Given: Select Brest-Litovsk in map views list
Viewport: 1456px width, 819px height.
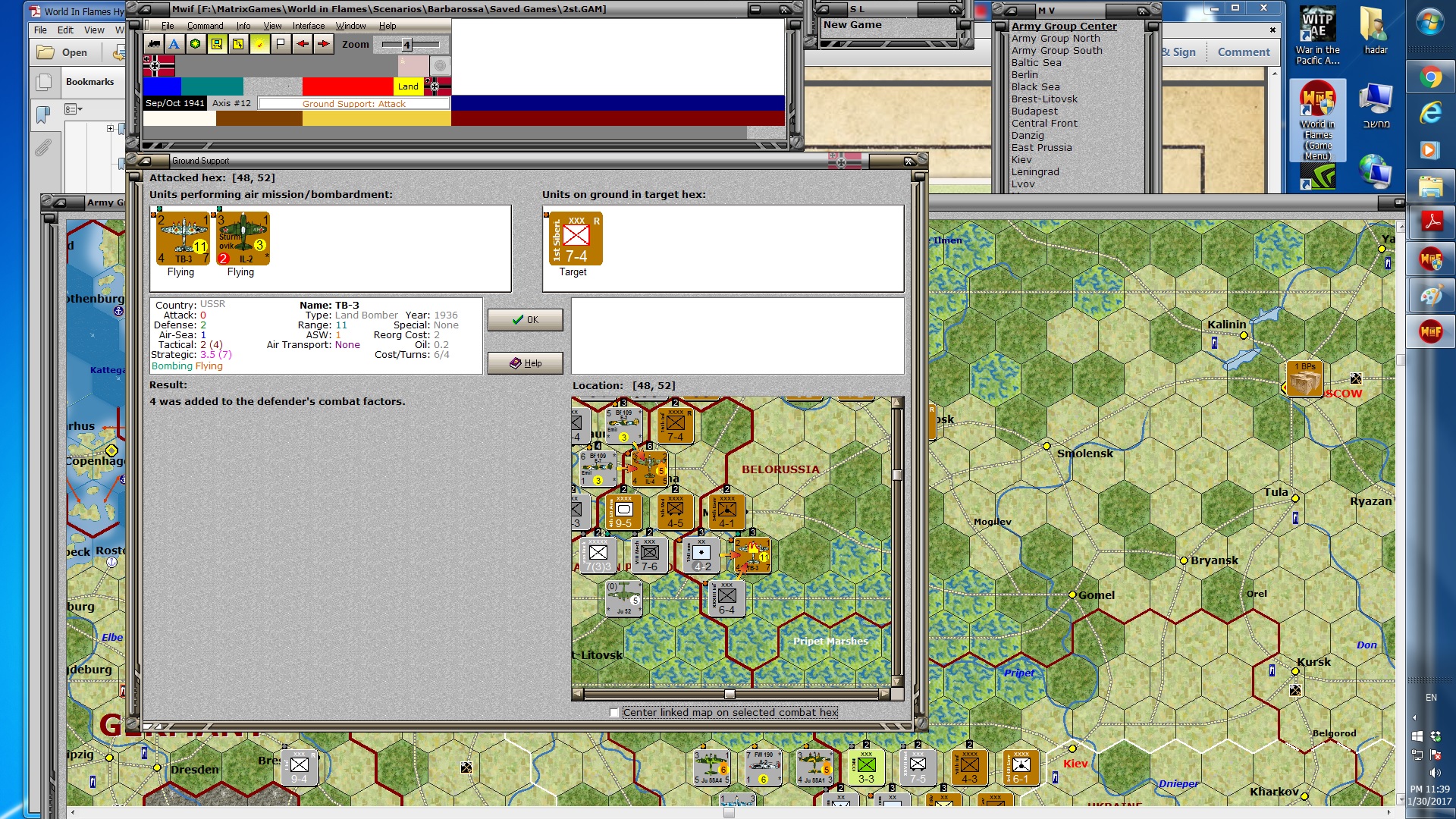Looking at the screenshot, I should [1044, 99].
